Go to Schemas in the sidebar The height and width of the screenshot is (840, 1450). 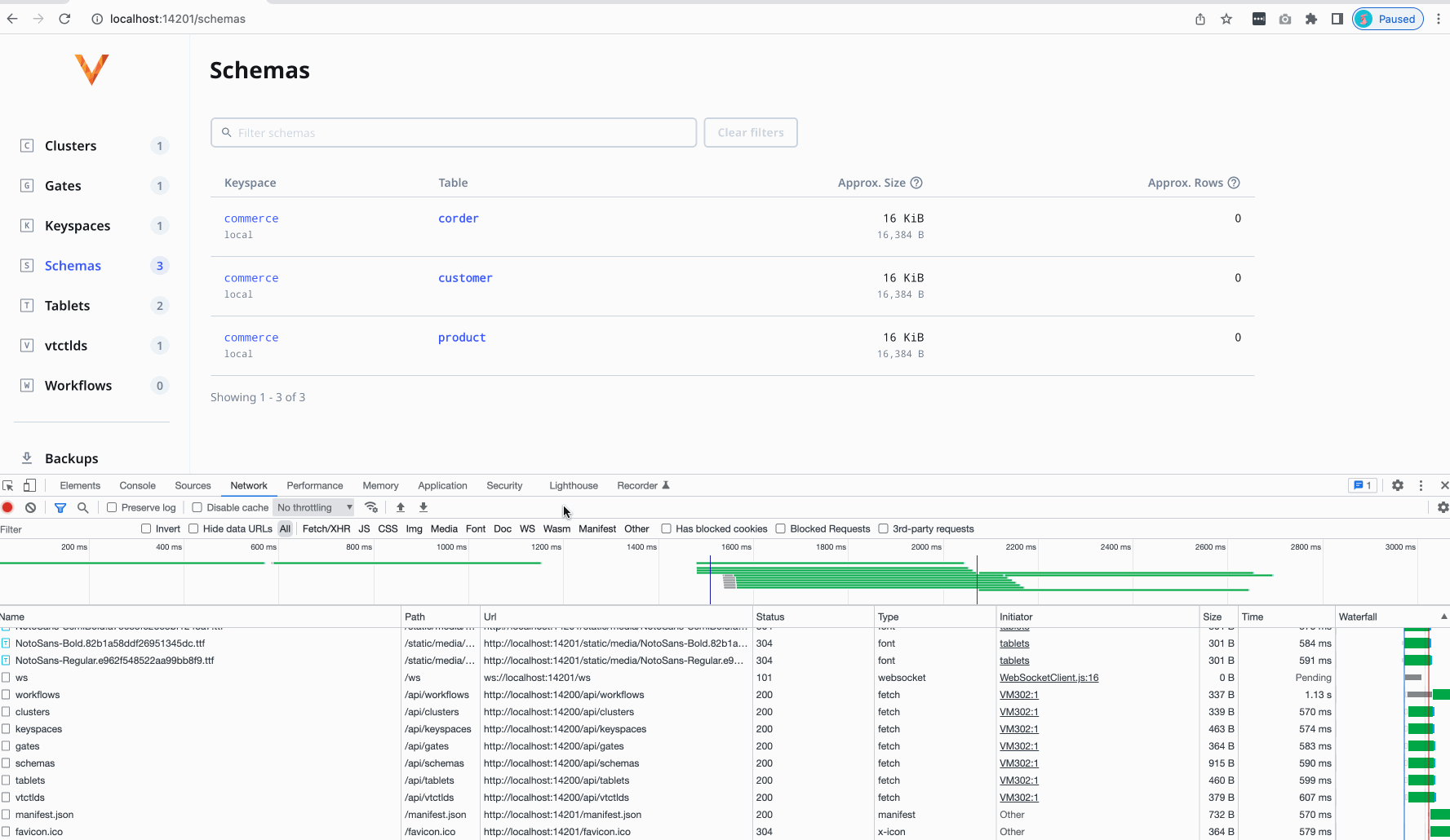(73, 266)
